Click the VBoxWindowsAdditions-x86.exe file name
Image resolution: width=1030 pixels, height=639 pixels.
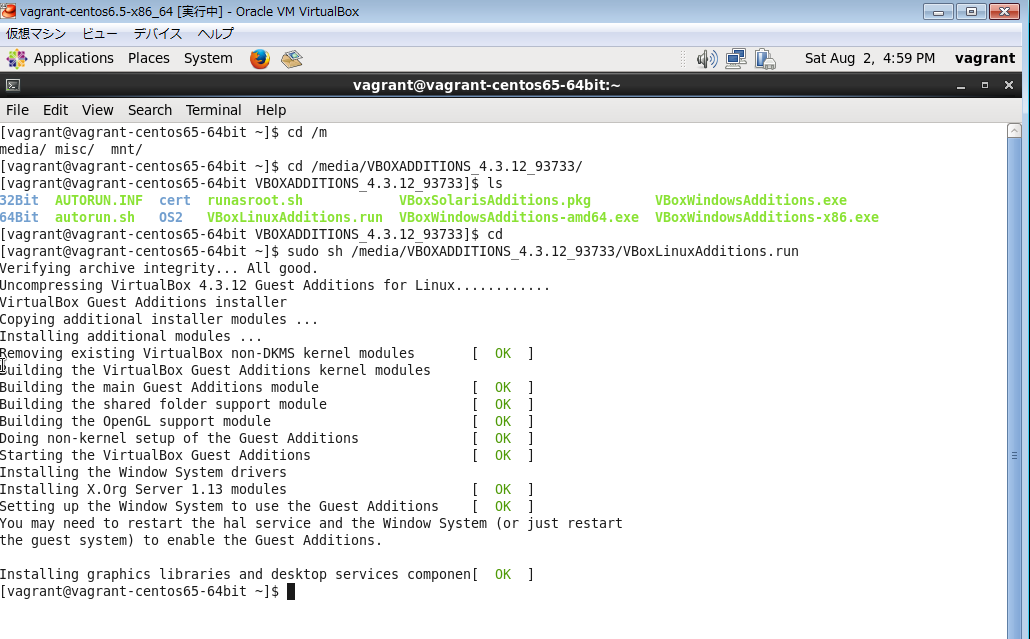coord(767,217)
